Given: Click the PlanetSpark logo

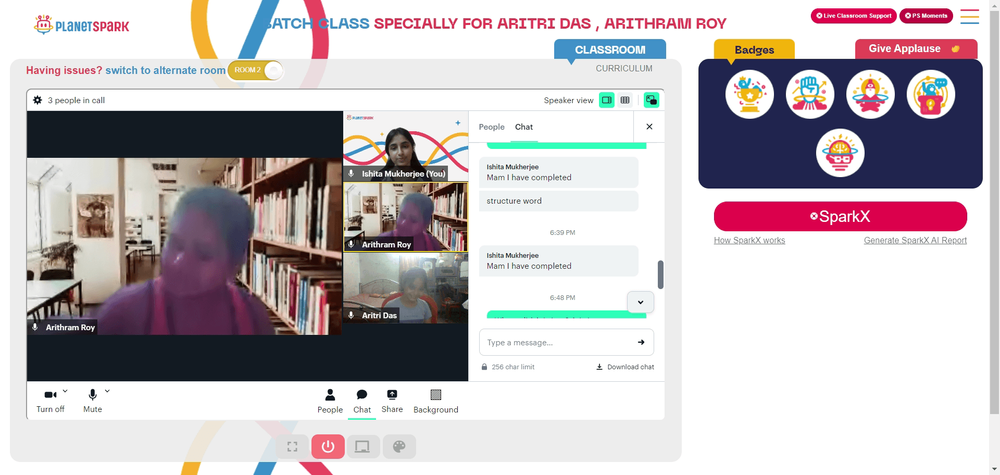Looking at the screenshot, I should pyautogui.click(x=82, y=26).
